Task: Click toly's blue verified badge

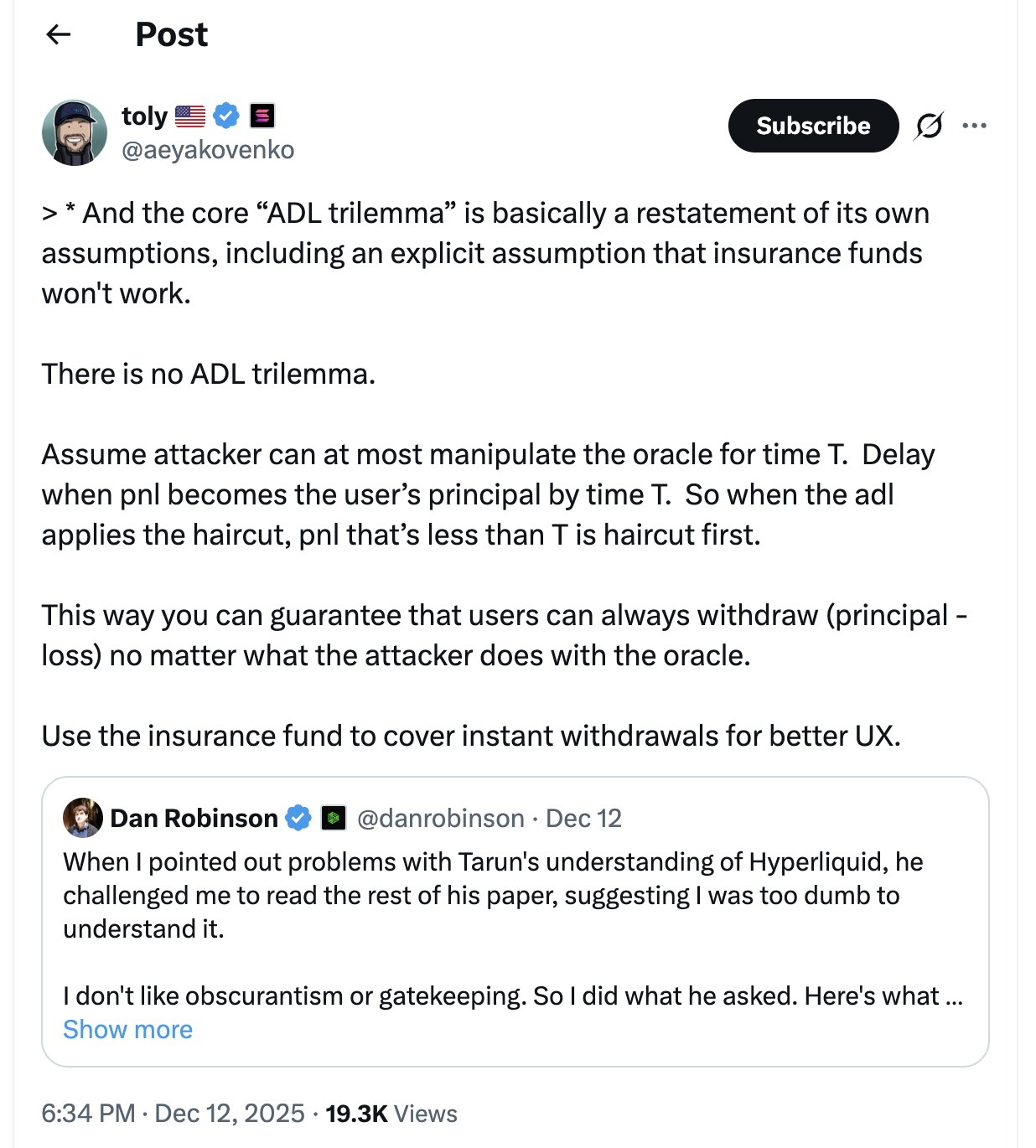Action: coord(226,116)
